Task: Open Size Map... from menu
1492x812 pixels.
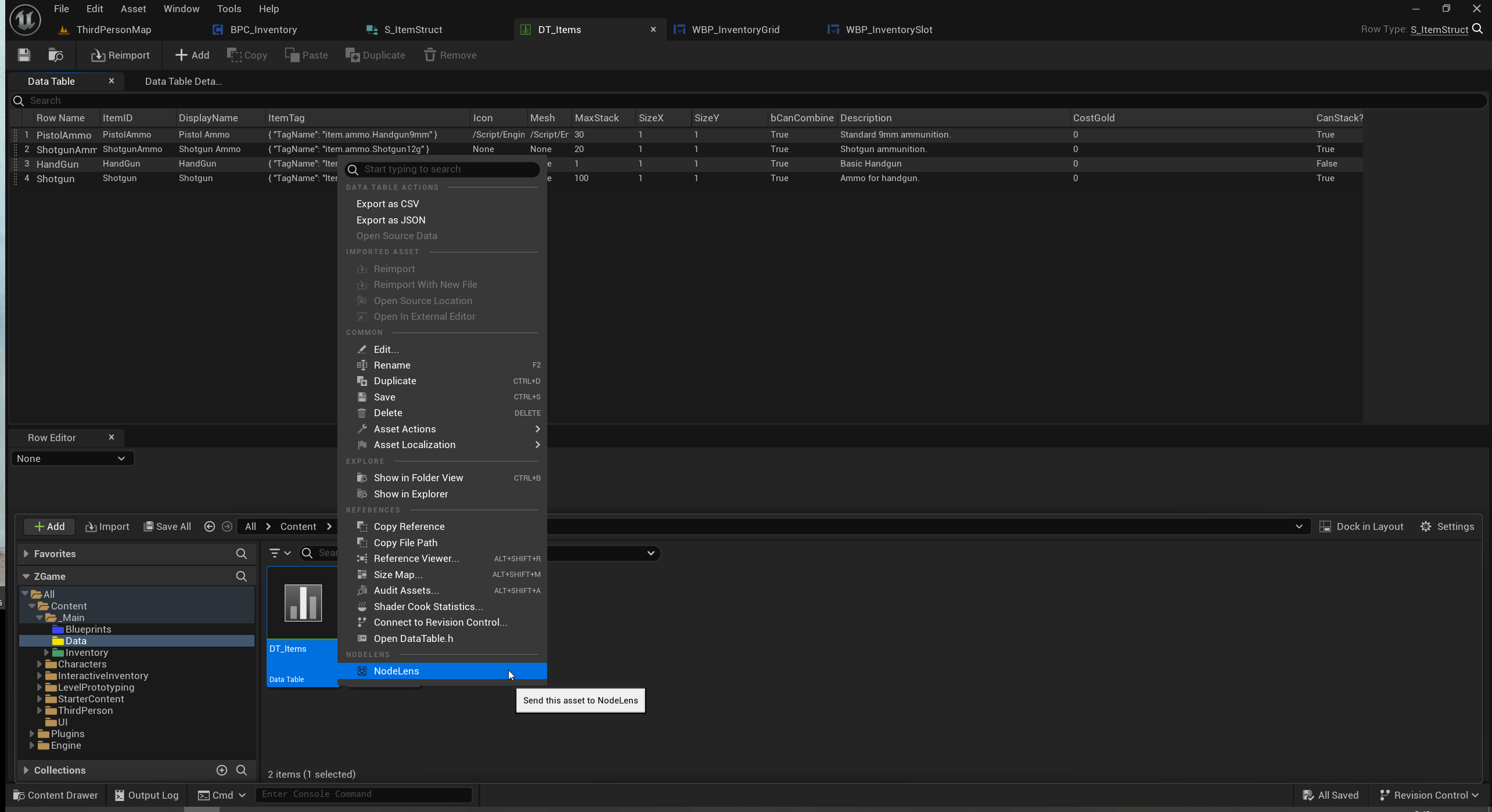Action: click(x=443, y=575)
